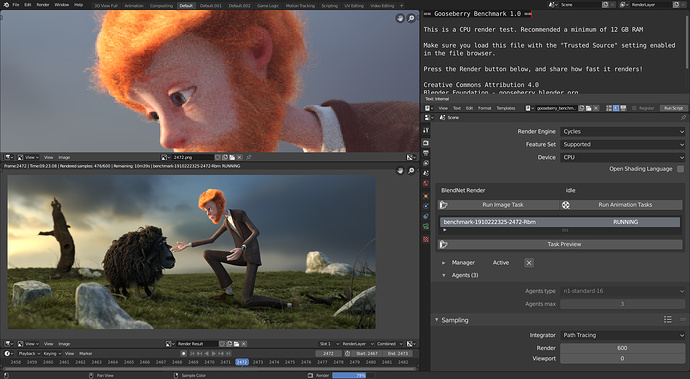Open the Playback dropdown in the timeline

[x=29, y=353]
